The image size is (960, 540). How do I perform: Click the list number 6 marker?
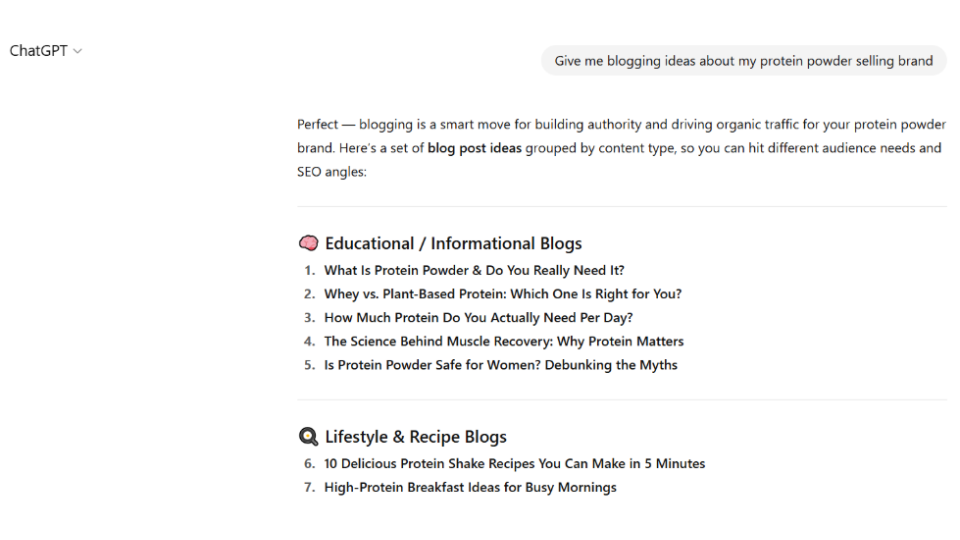(x=310, y=463)
